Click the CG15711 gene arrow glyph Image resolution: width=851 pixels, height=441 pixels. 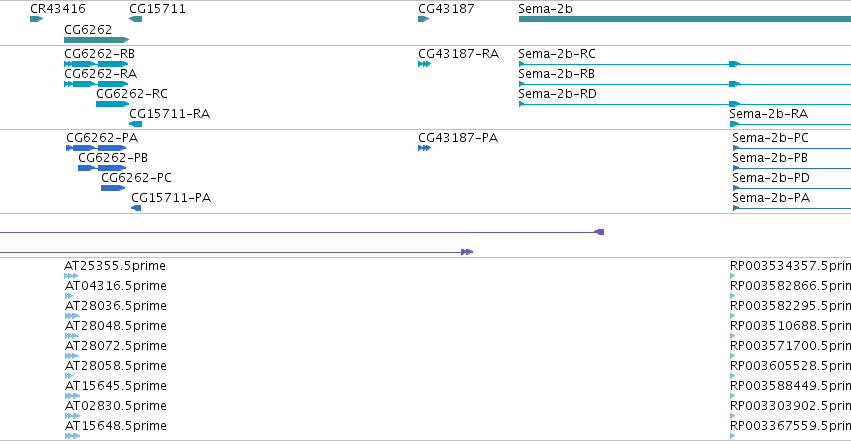(x=136, y=19)
